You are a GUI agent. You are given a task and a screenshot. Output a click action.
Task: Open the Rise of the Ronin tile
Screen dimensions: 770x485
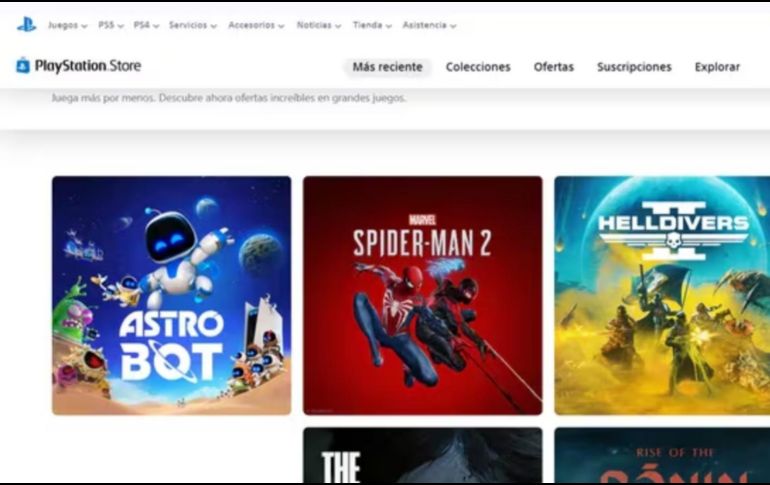click(x=662, y=455)
